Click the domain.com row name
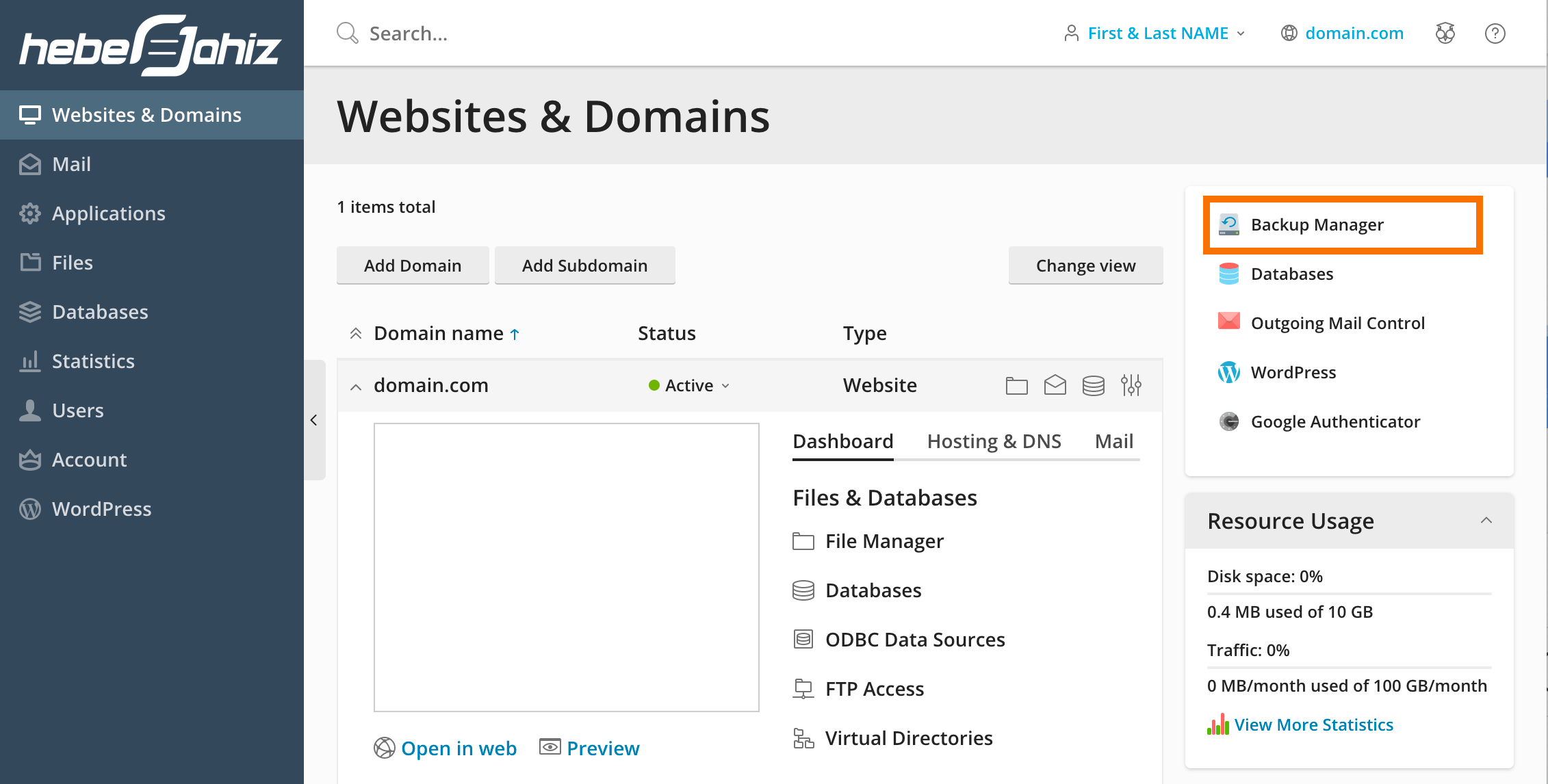Screen dimensions: 1548x784 [431, 385]
